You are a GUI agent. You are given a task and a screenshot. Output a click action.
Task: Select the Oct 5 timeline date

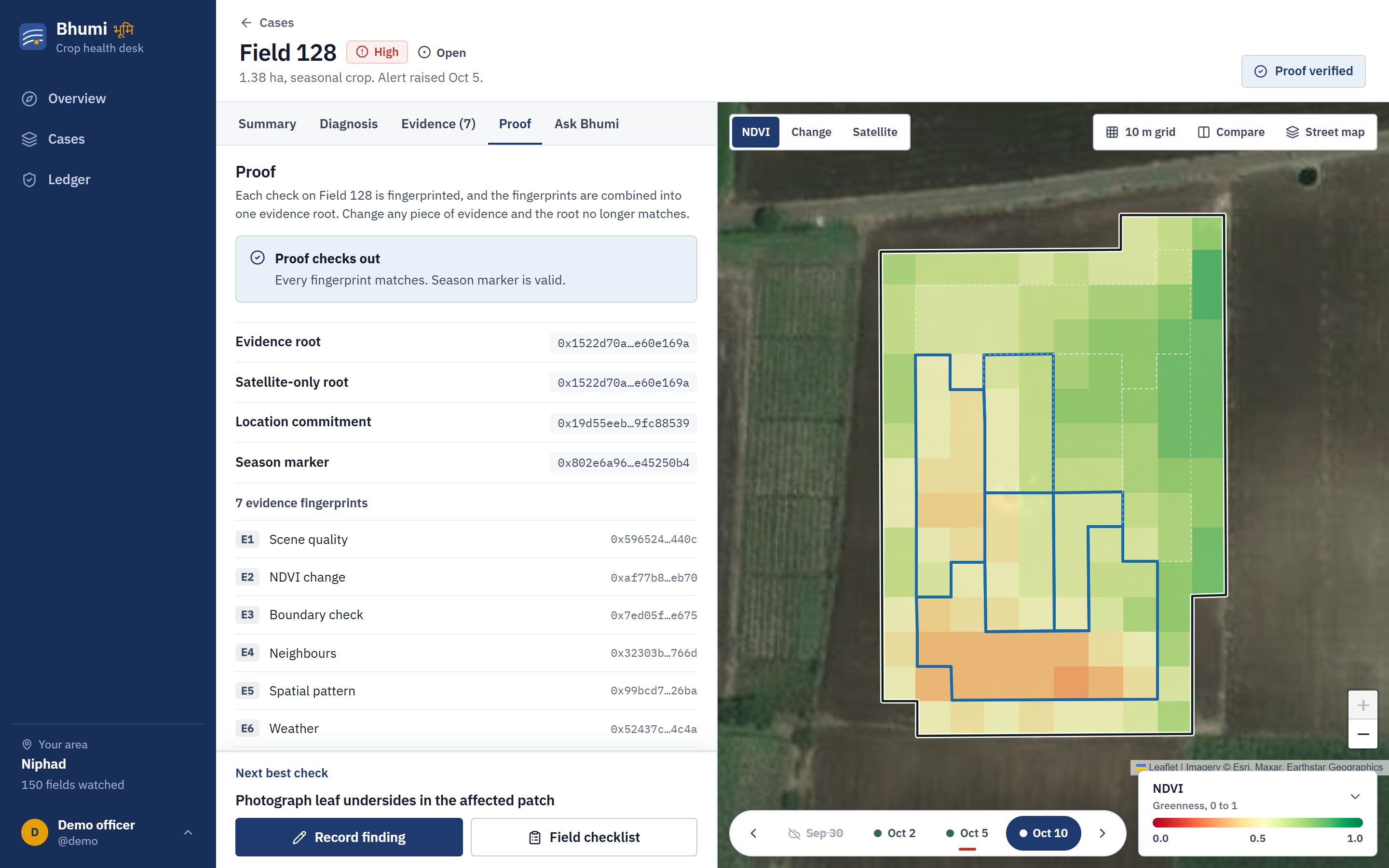967,833
